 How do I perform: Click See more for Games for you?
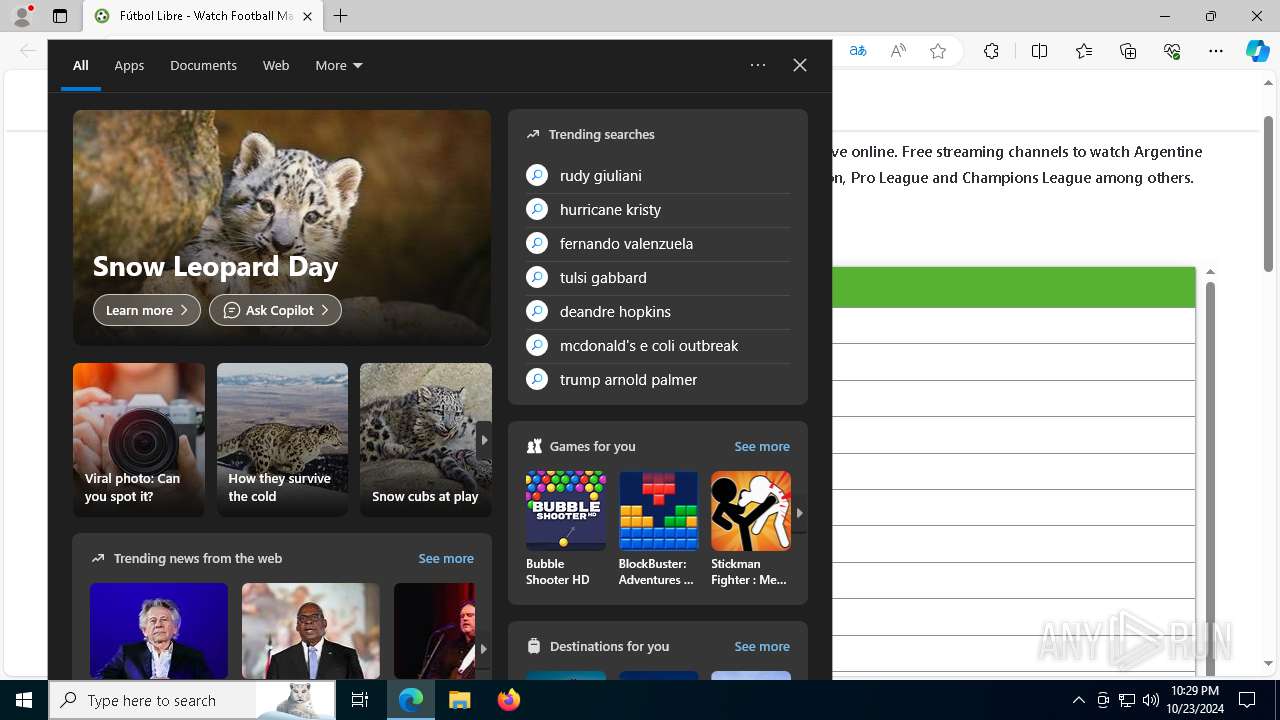[762, 446]
